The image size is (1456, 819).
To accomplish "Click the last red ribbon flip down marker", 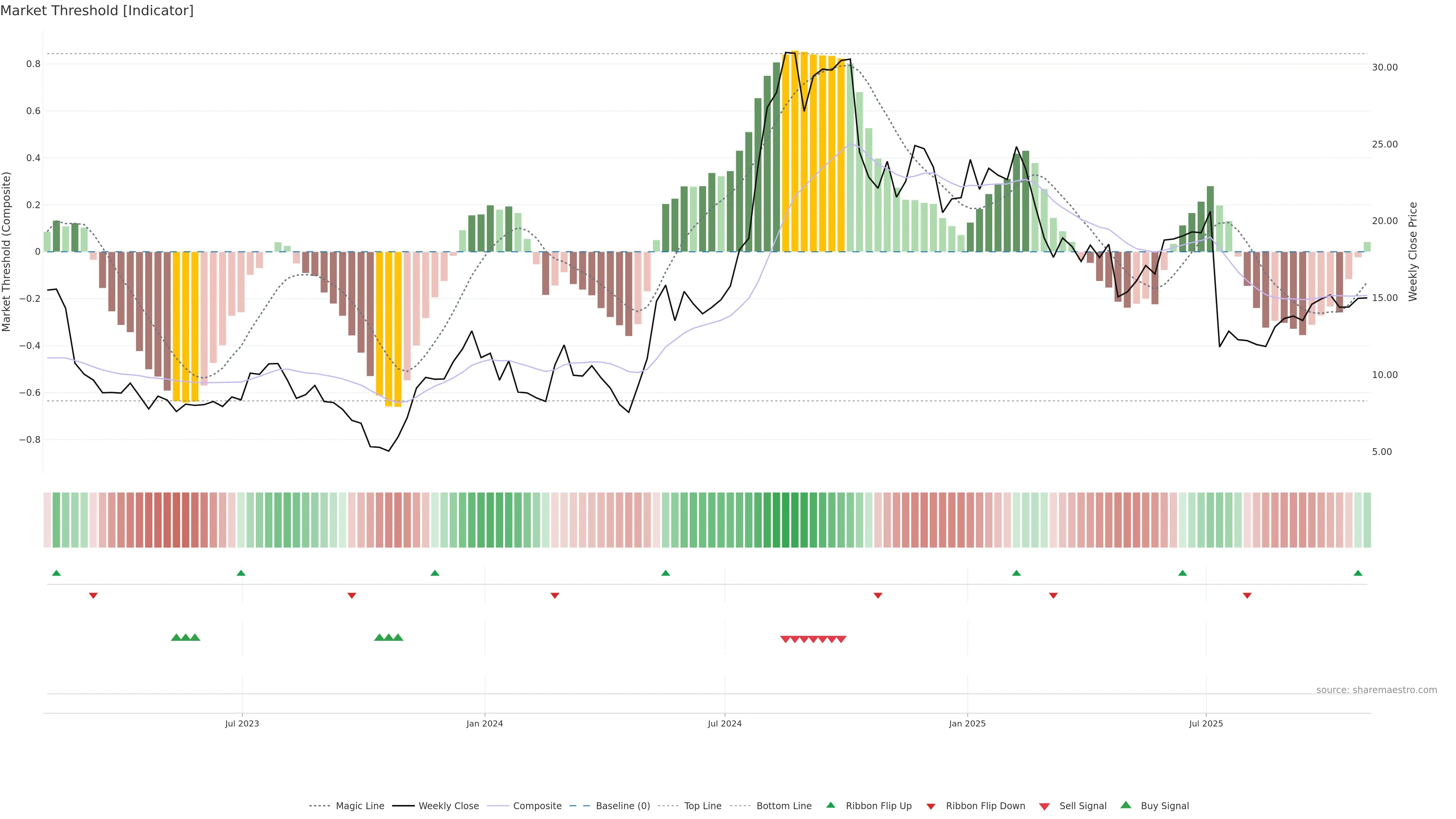I will click(x=1247, y=596).
